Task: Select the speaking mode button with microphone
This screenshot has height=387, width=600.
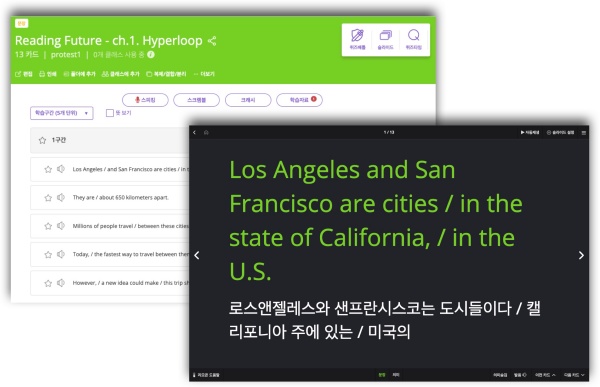Action: (x=145, y=100)
